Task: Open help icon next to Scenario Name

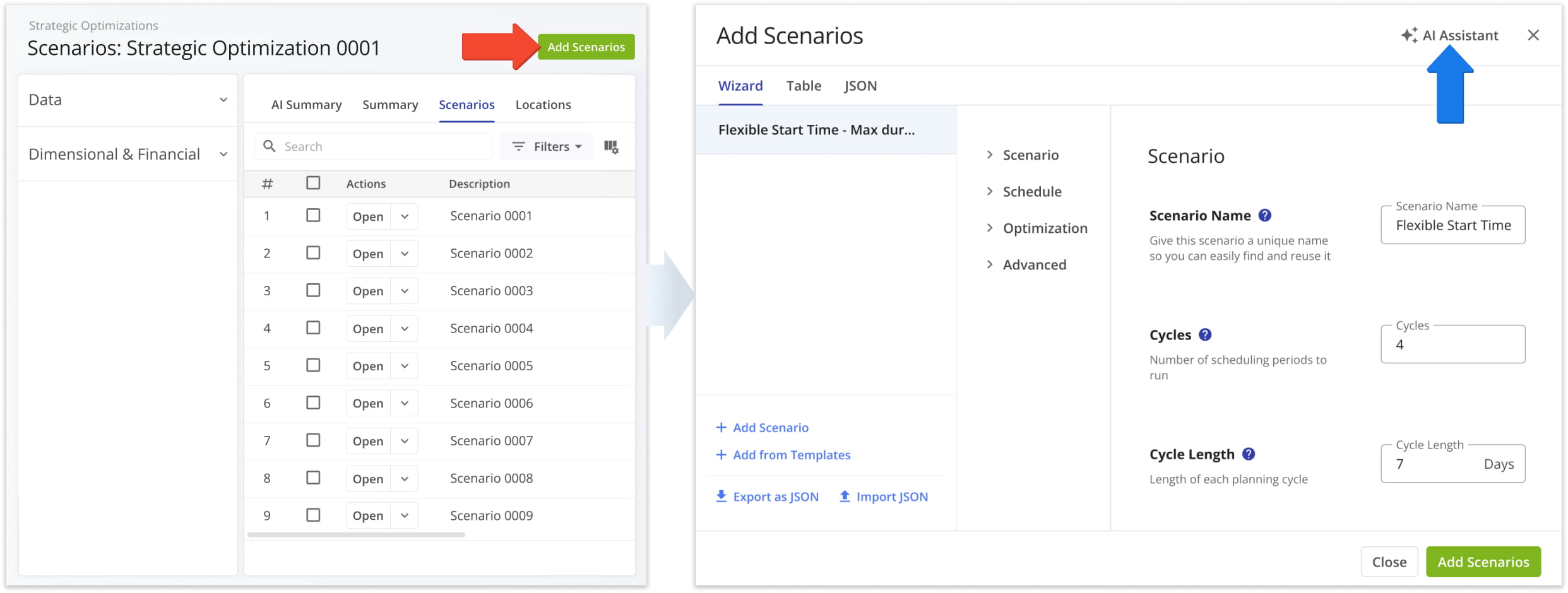Action: [x=1264, y=216]
